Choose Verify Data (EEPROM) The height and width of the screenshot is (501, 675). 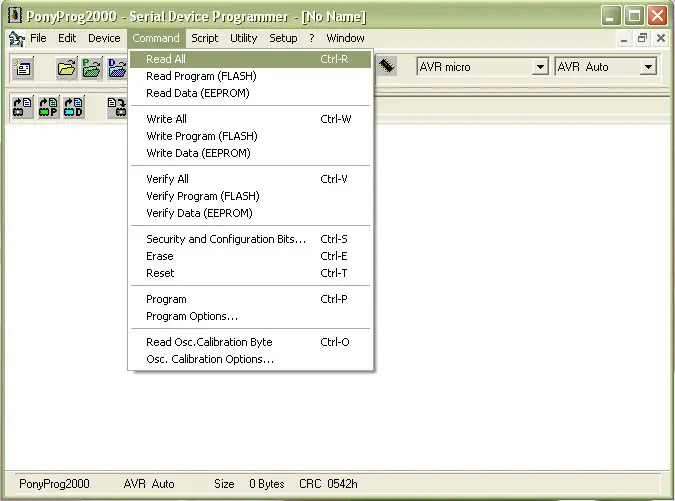tap(251, 213)
